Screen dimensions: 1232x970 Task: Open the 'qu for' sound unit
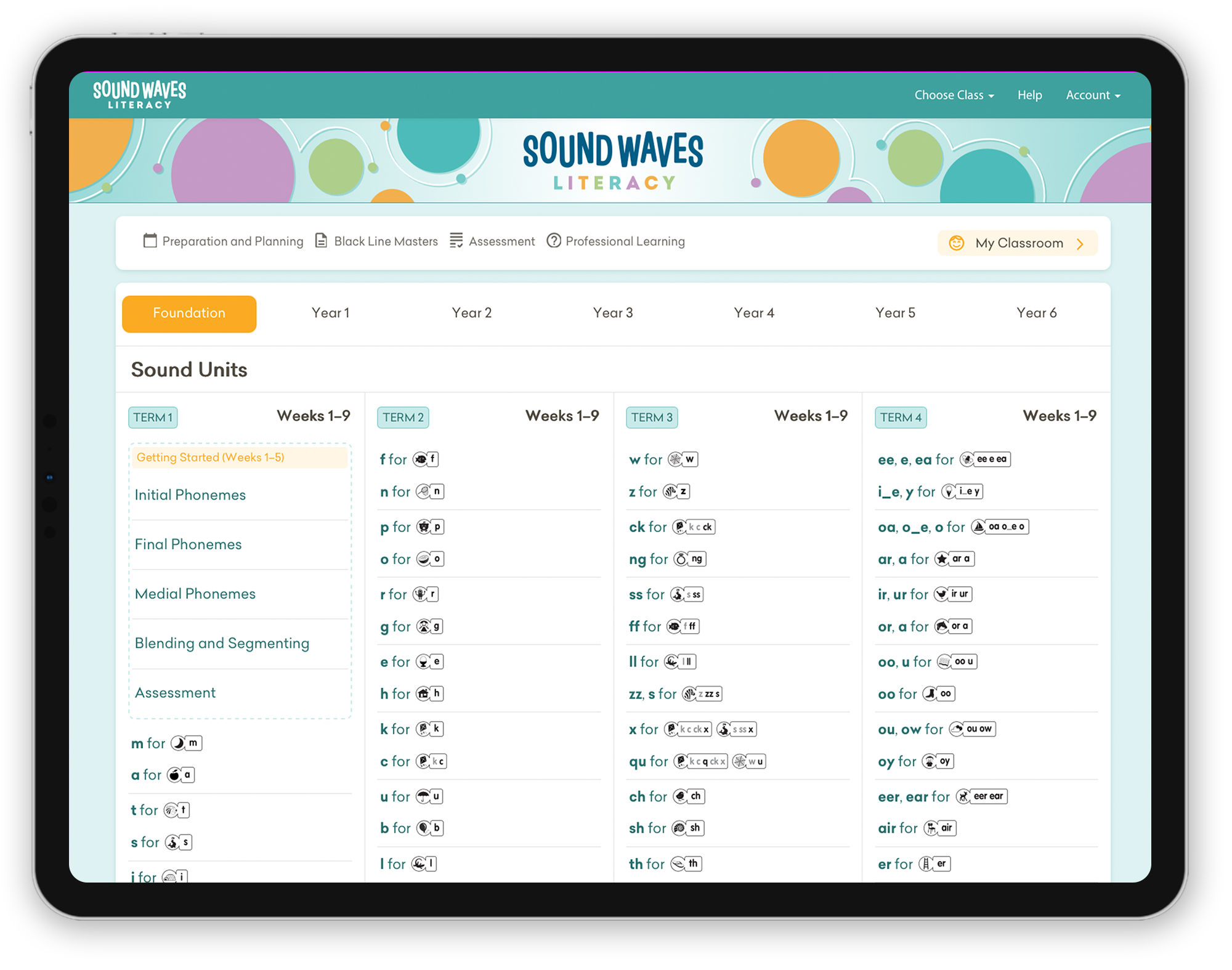[x=697, y=762]
